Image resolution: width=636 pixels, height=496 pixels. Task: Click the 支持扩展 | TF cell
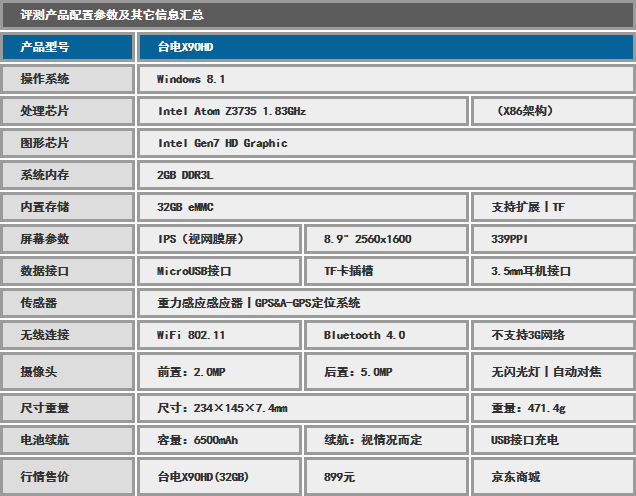(x=553, y=207)
